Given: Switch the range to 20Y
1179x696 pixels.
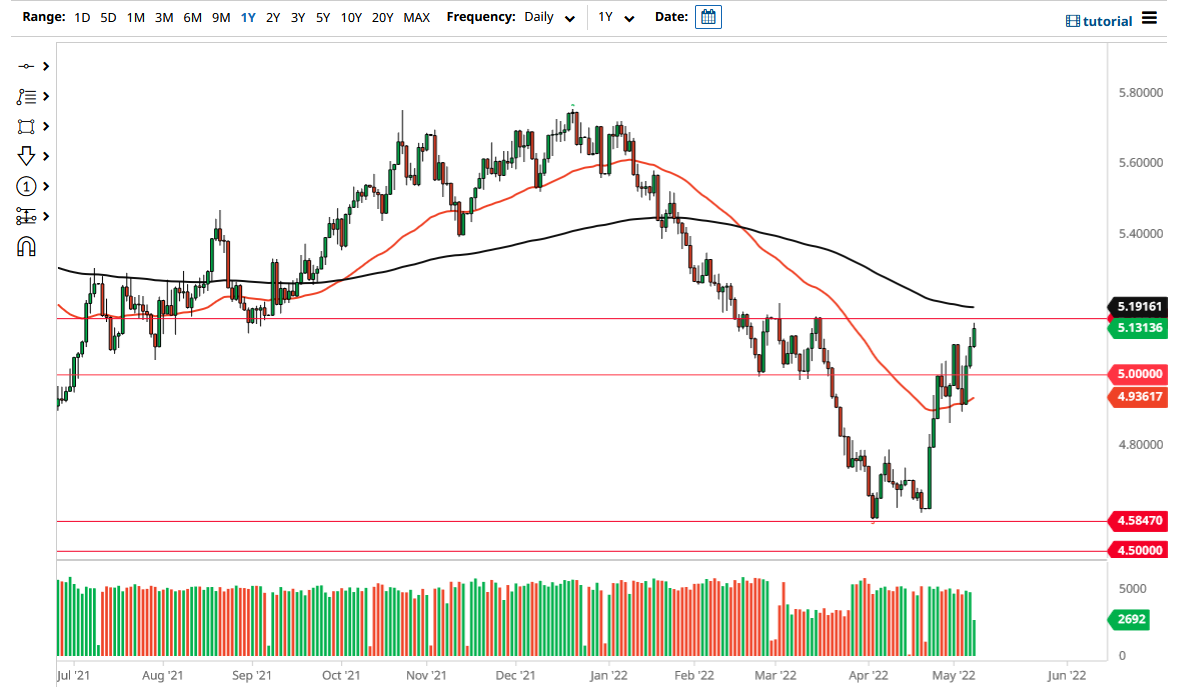Looking at the screenshot, I should tap(382, 17).
